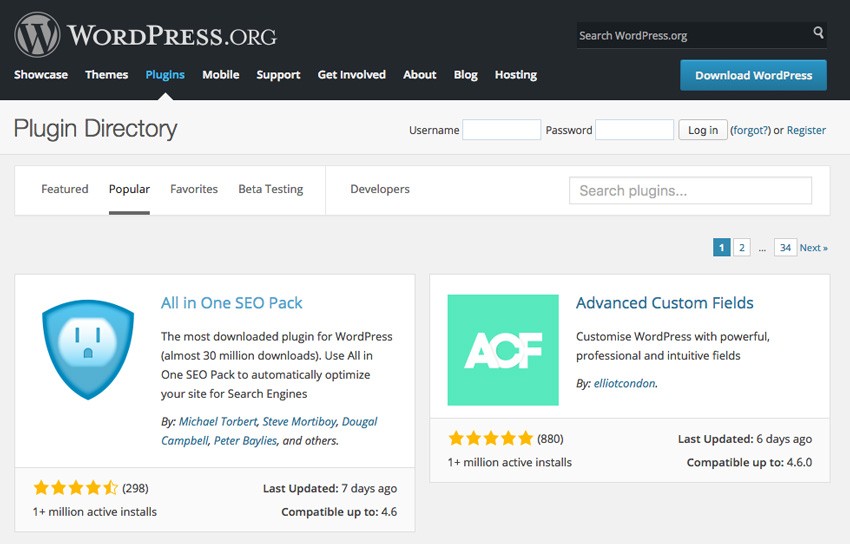Go to page 2 of plugins

coord(742,248)
